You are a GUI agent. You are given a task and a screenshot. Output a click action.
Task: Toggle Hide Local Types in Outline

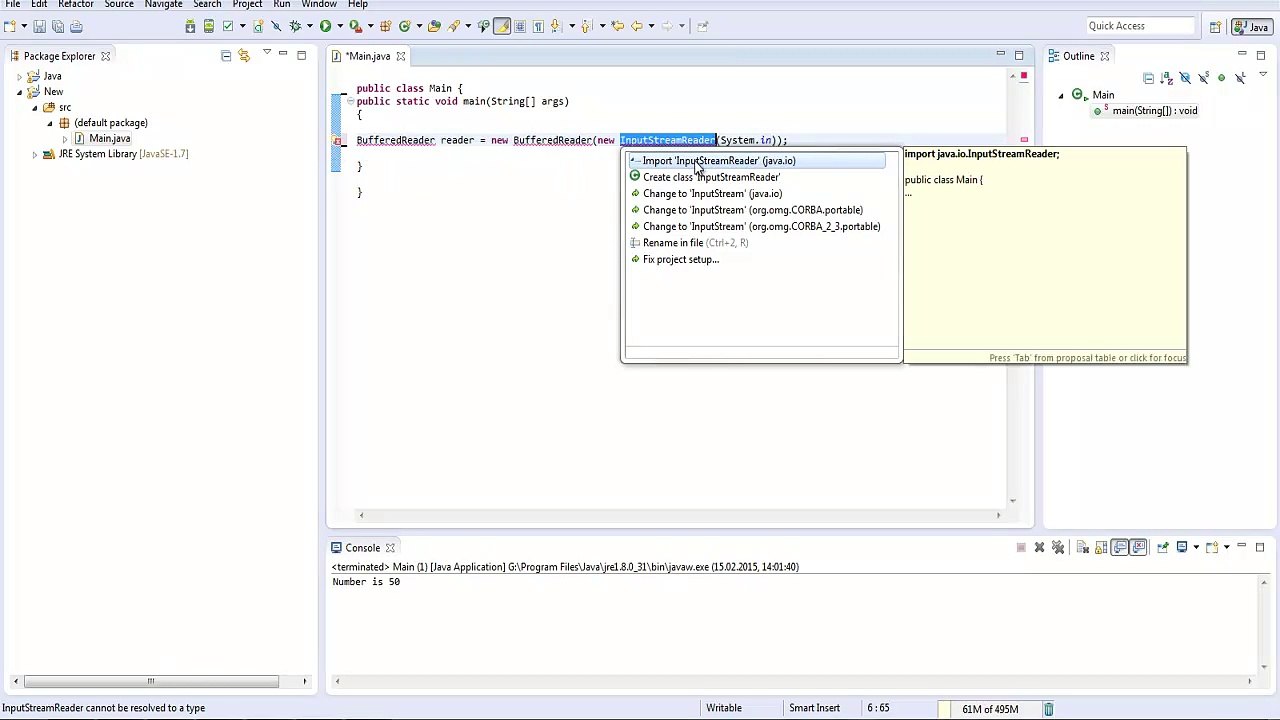pyautogui.click(x=1240, y=78)
